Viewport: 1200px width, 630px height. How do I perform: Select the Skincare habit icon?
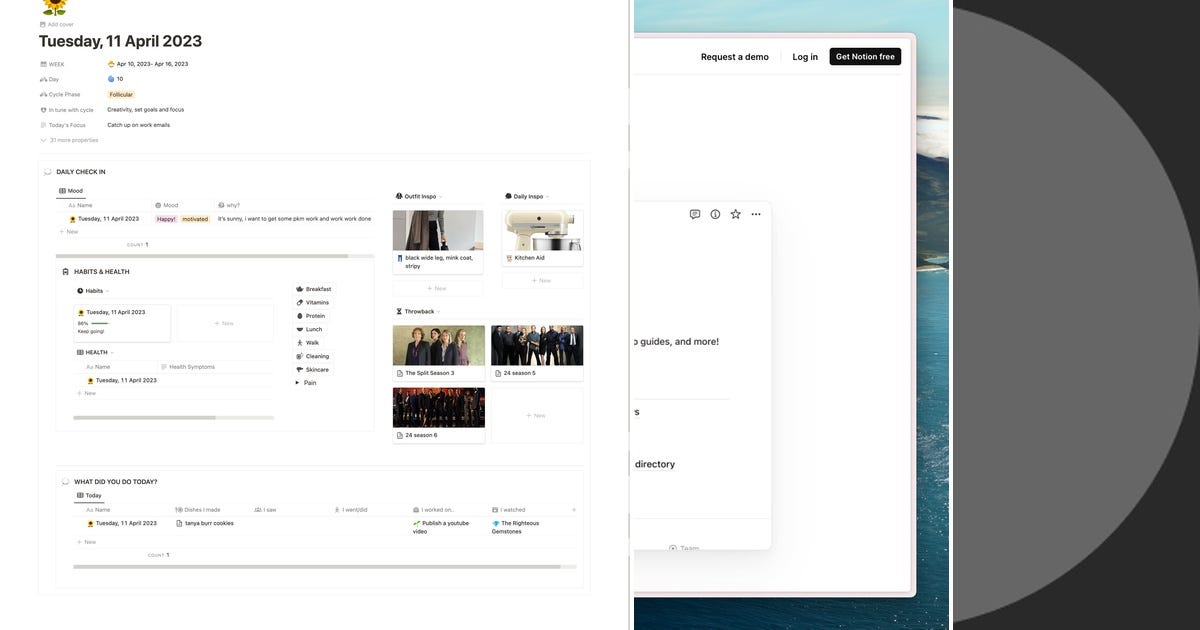pos(299,369)
